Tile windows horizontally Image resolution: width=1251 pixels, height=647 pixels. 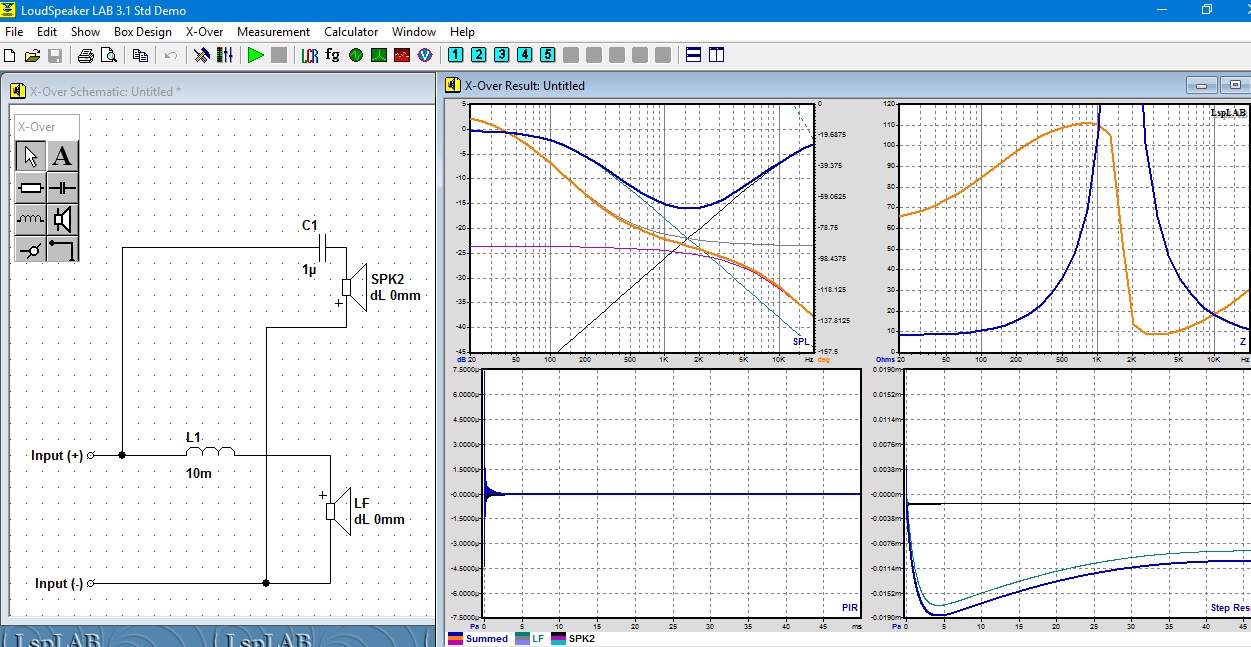694,55
